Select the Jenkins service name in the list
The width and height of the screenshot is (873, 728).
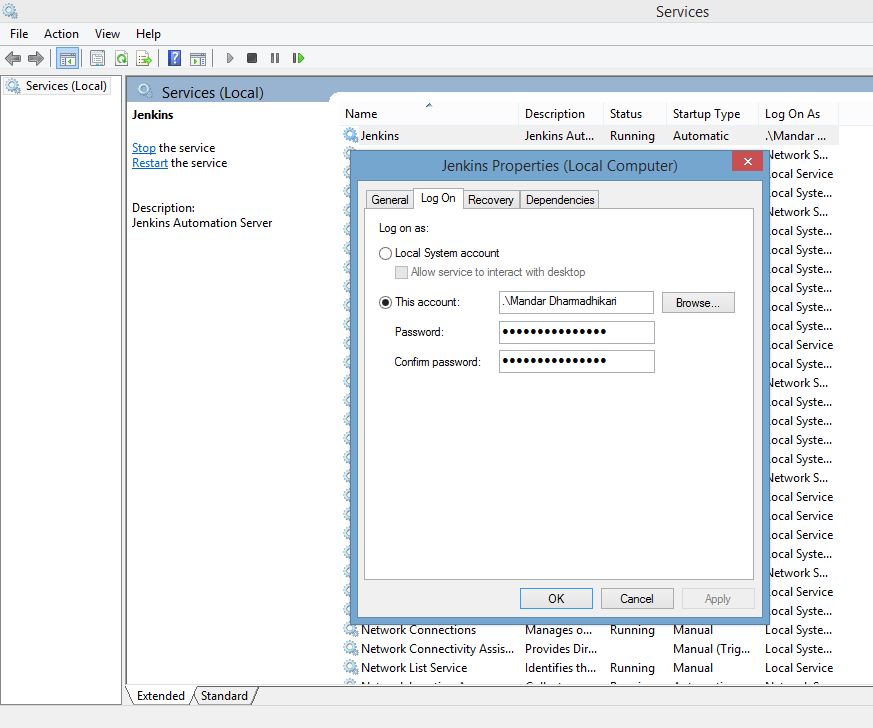380,135
